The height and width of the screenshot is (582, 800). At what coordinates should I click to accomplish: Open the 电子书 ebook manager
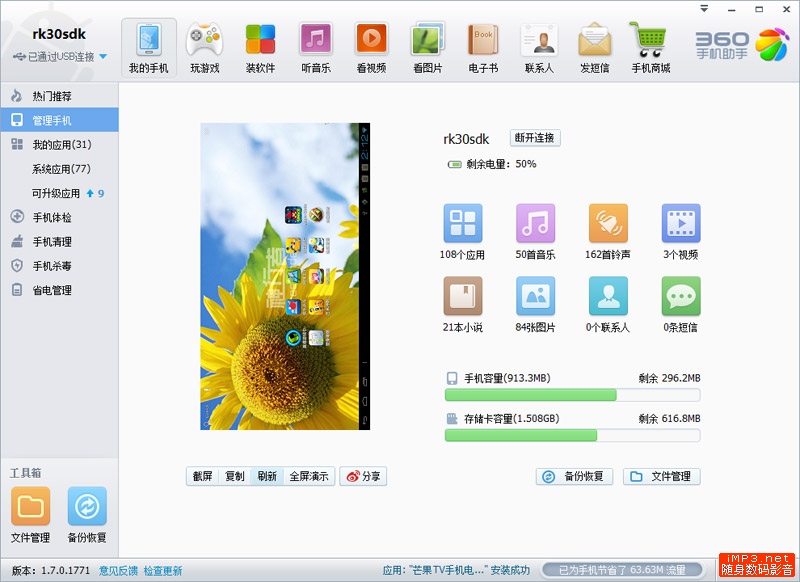pos(481,46)
